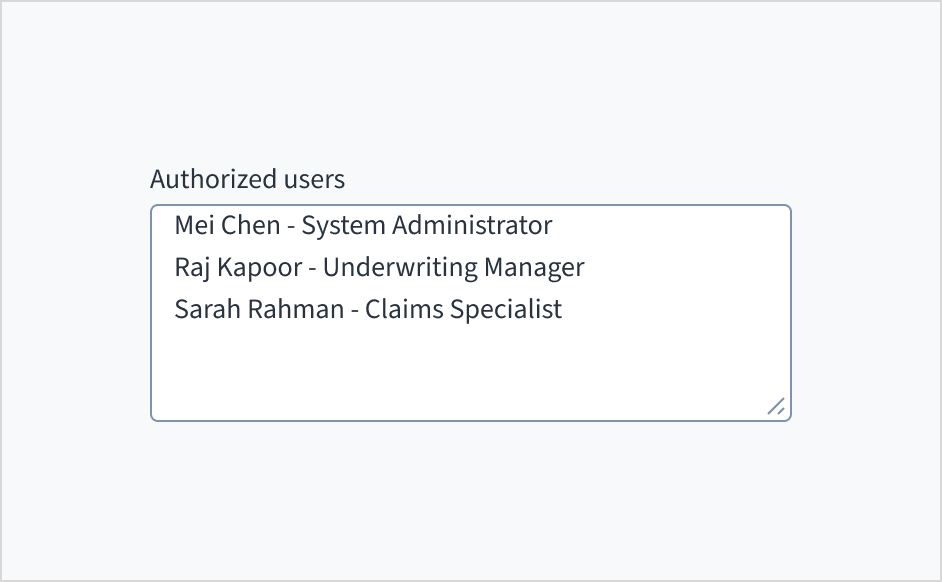The width and height of the screenshot is (942, 582).
Task: Click on the surname Chen
Action: click(x=250, y=225)
